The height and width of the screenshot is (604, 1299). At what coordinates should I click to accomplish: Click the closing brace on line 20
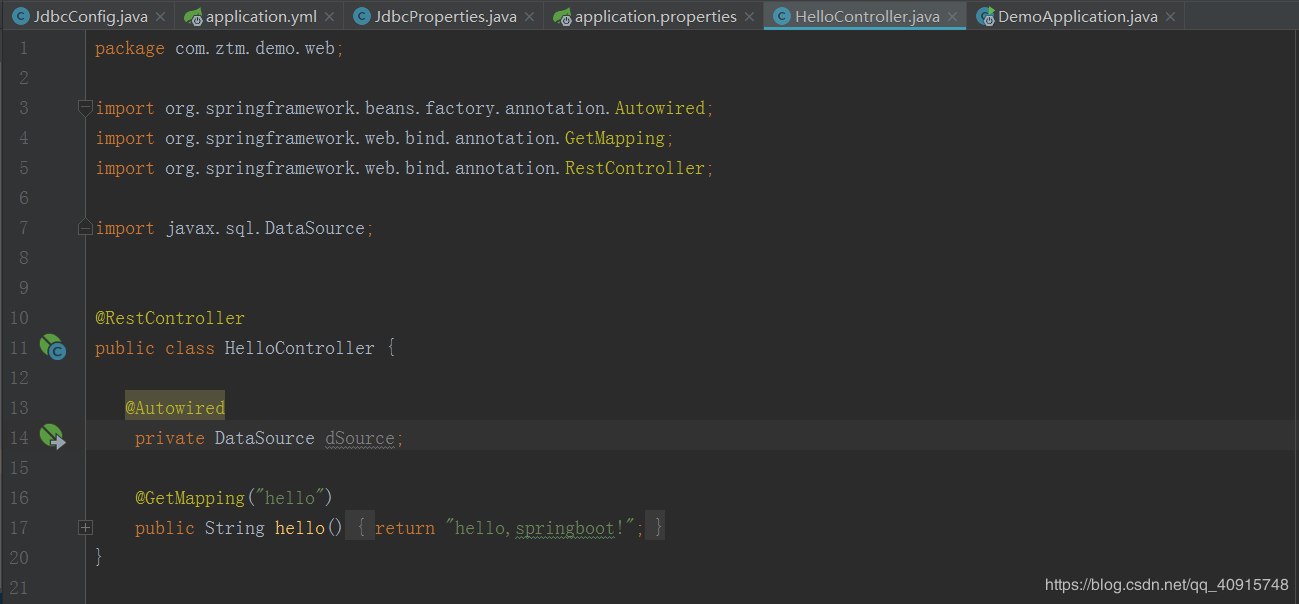(99, 557)
